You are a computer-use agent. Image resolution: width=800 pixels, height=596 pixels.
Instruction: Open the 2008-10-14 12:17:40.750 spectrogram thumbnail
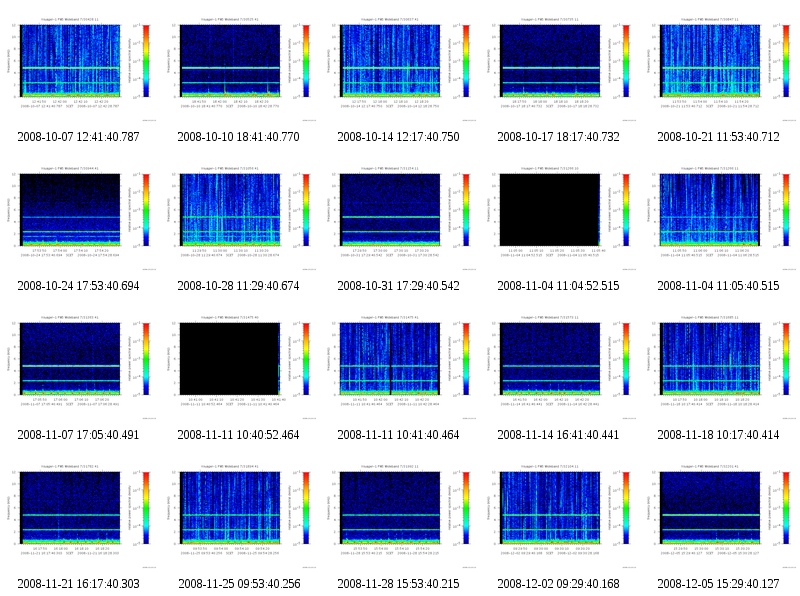[398, 69]
